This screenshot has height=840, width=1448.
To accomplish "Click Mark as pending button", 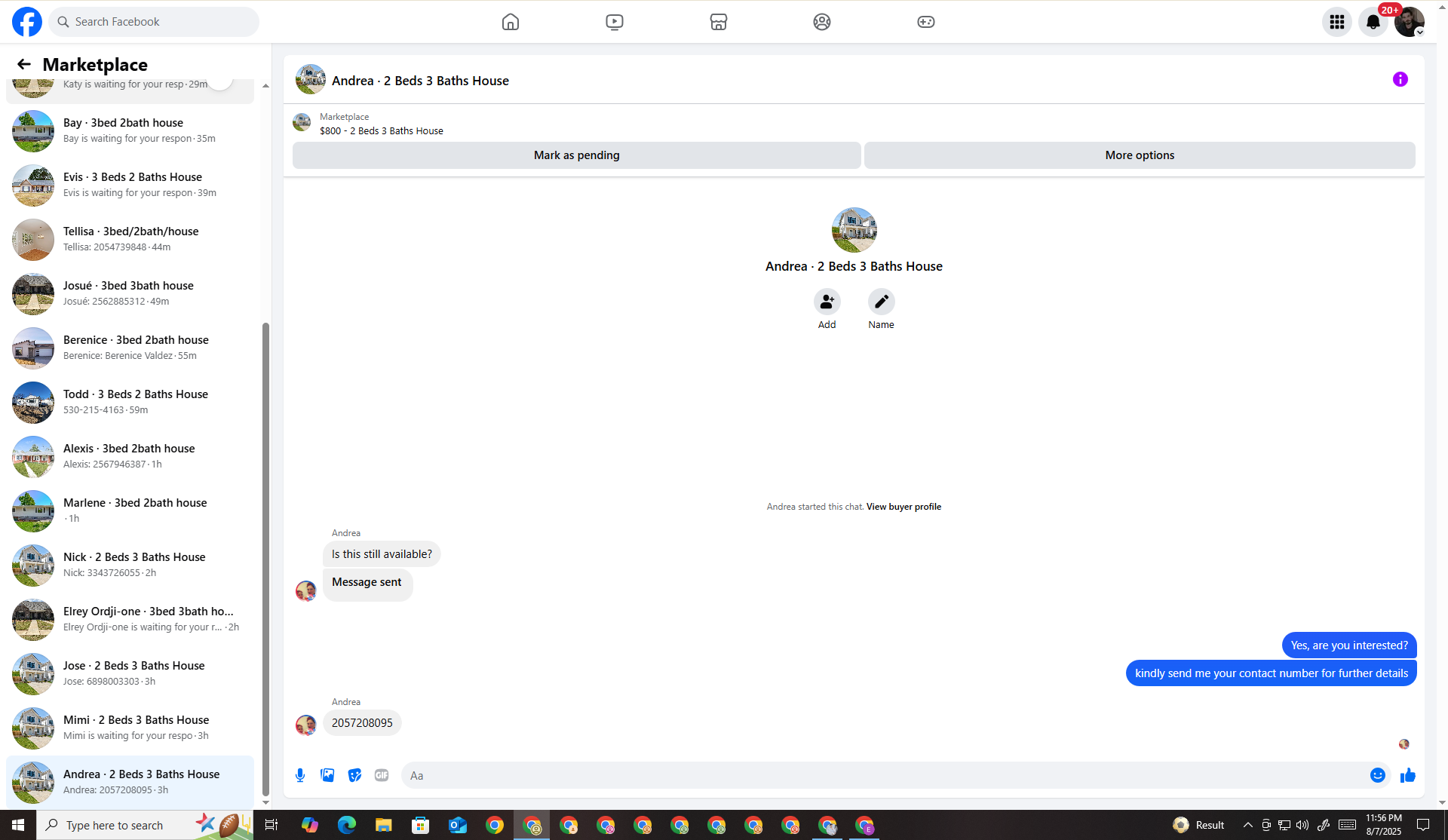I will tap(576, 155).
